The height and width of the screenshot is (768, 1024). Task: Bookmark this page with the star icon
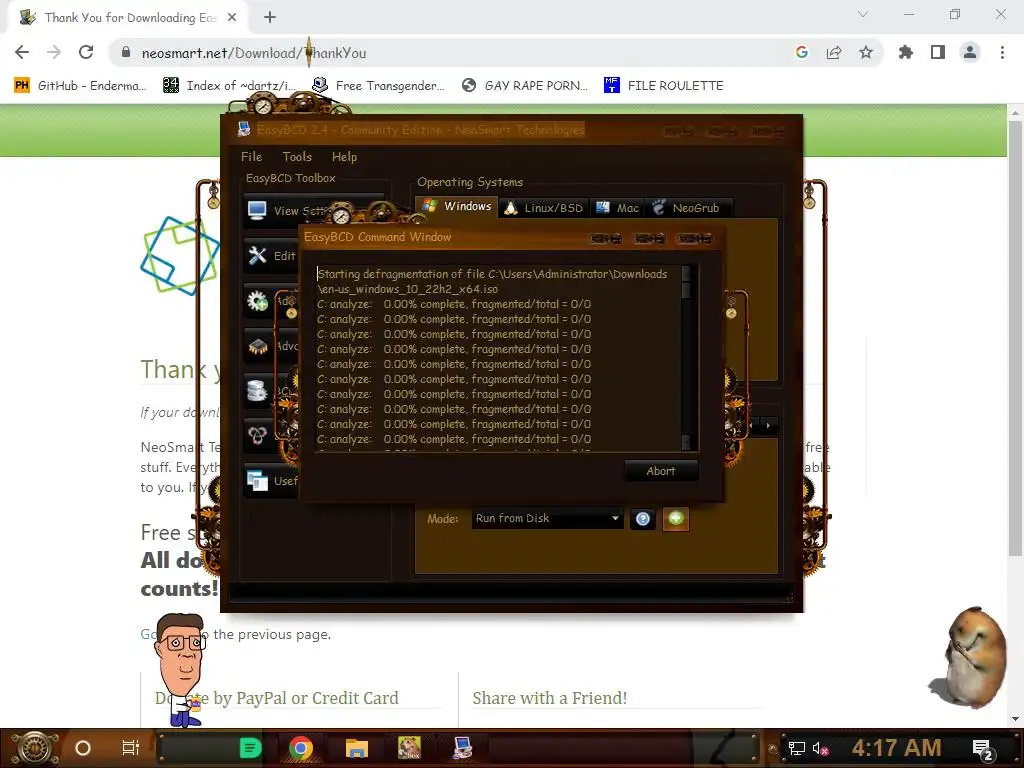[x=865, y=52]
